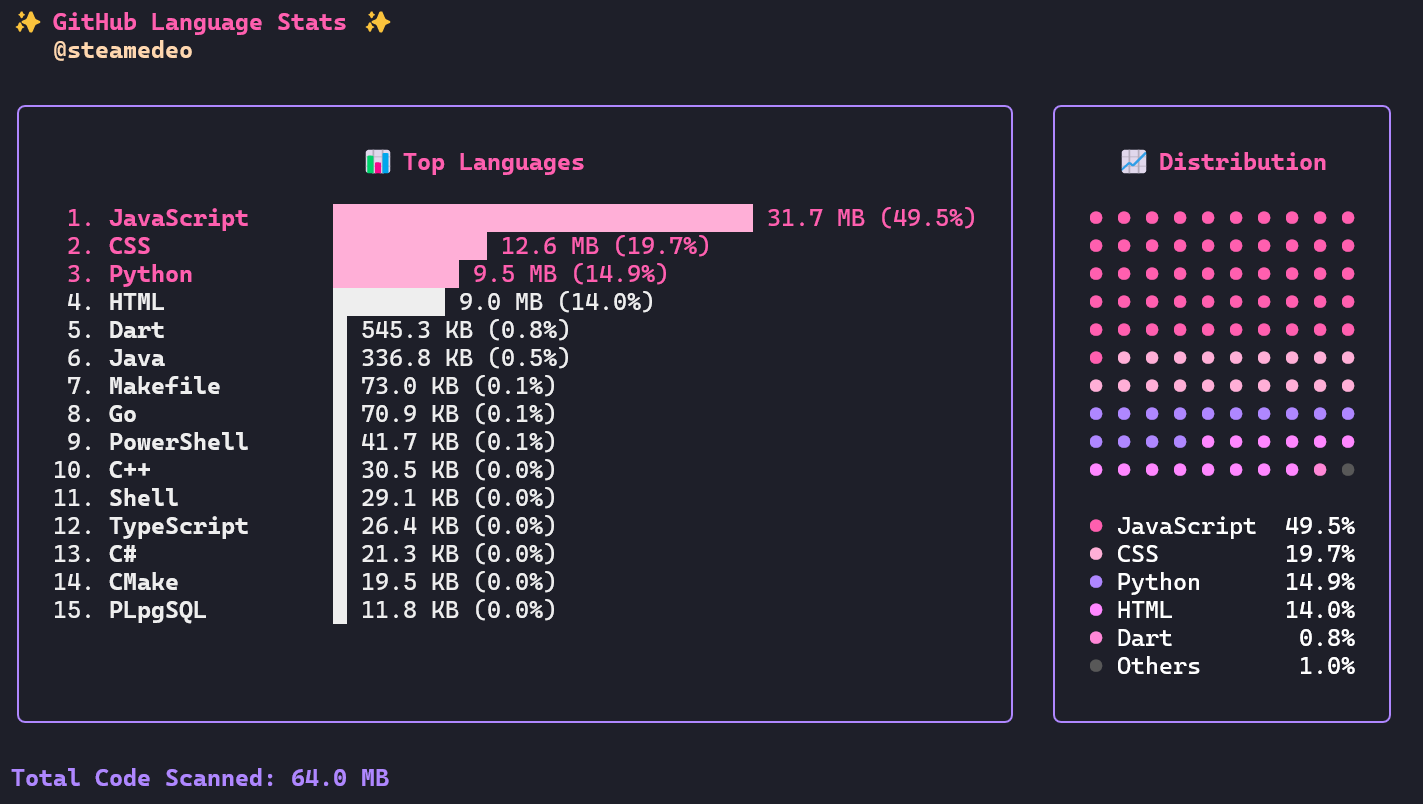Click the '336.8 KB (0.5%)' value
Image resolution: width=1423 pixels, height=804 pixels.
466,358
